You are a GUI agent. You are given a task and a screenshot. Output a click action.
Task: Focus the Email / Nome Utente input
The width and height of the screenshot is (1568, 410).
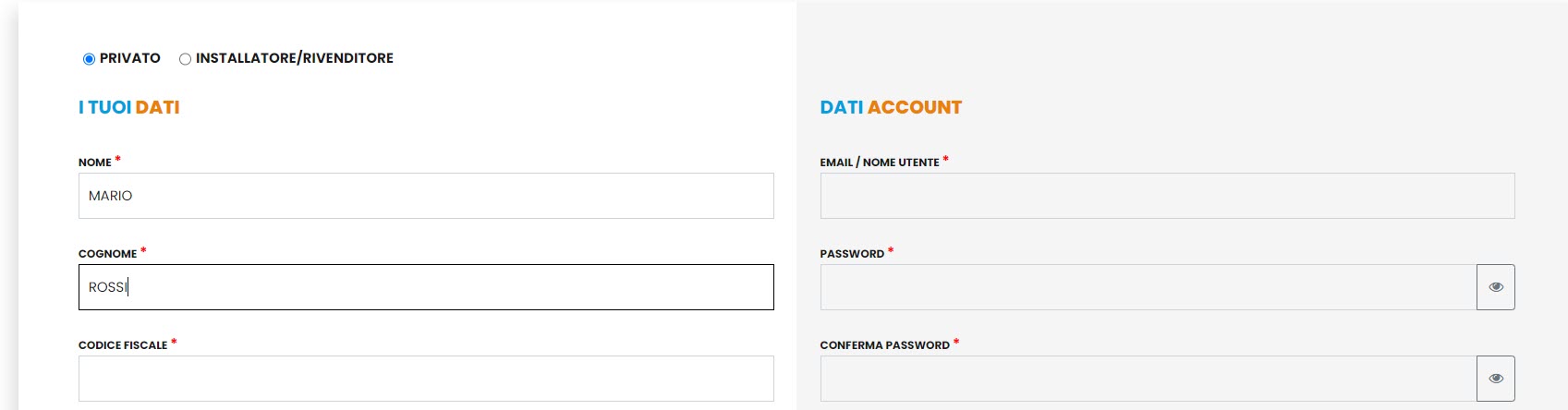point(1166,196)
